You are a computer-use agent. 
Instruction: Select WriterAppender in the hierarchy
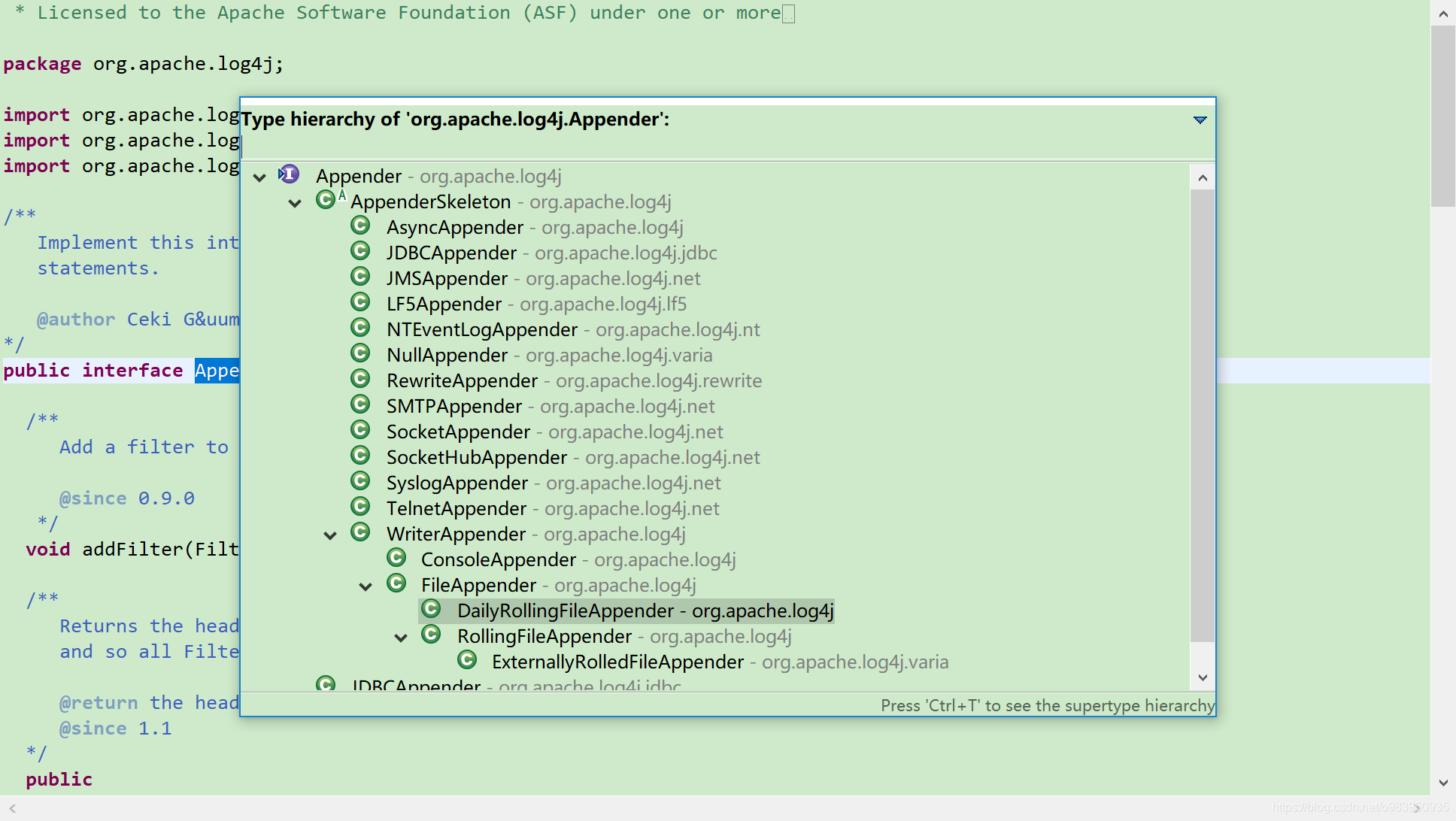[536, 534]
